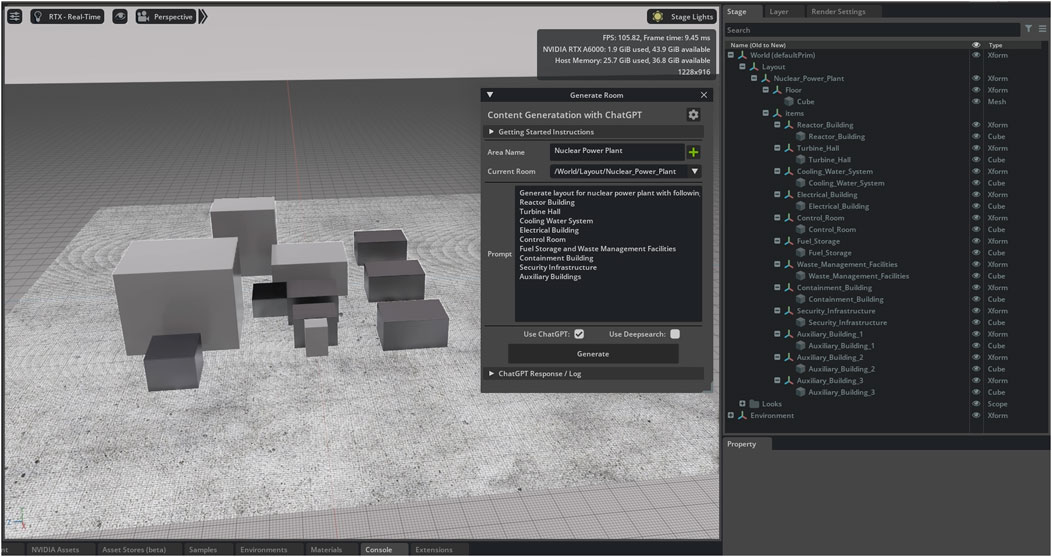Open the Stage Lights menu
The image size is (1052, 557).
point(682,17)
